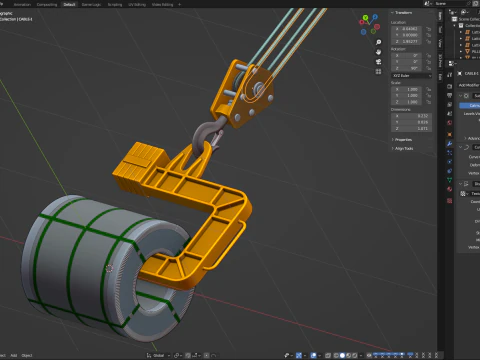Screen dimensions: 480x360
Task: Open the Scene properties tab icon
Action: point(449,114)
